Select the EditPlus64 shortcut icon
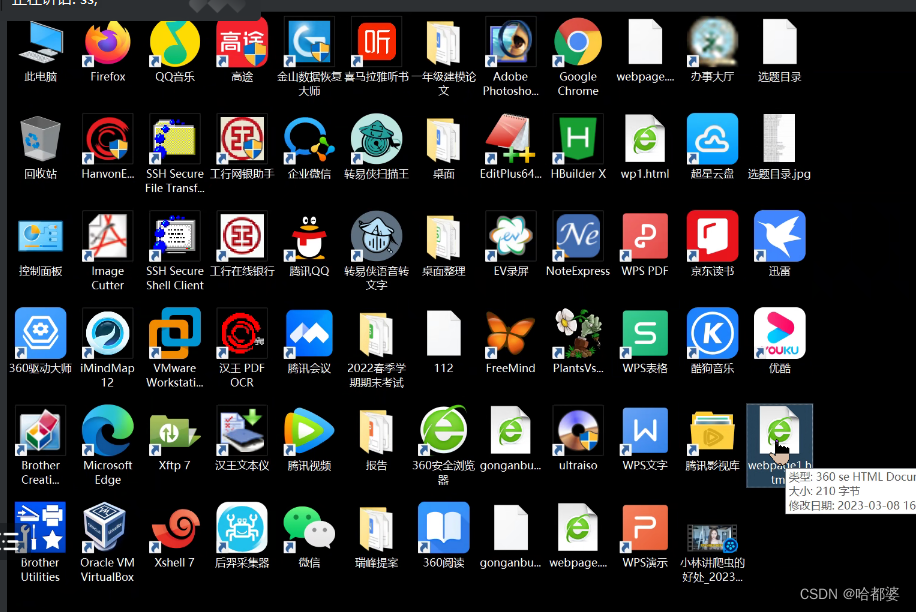Screen dimensions: 916x612 click(511, 139)
